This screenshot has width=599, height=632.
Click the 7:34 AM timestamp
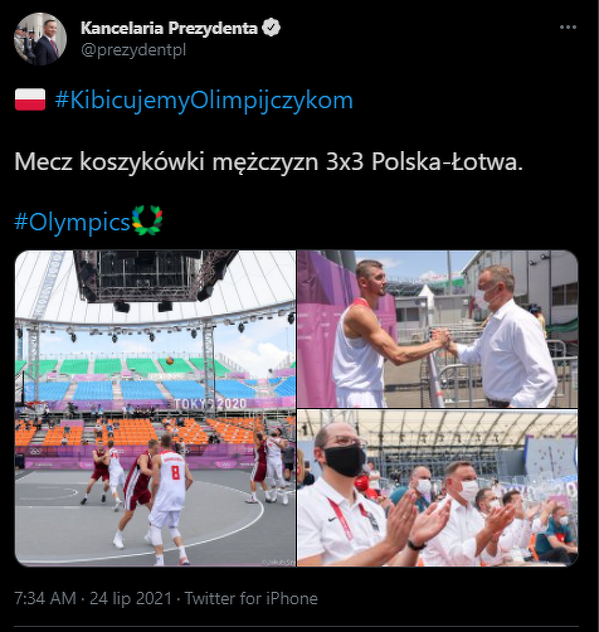(x=45, y=598)
